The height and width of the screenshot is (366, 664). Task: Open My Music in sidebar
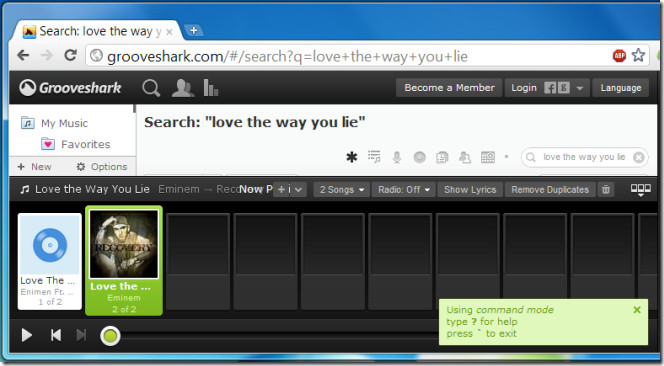click(54, 123)
